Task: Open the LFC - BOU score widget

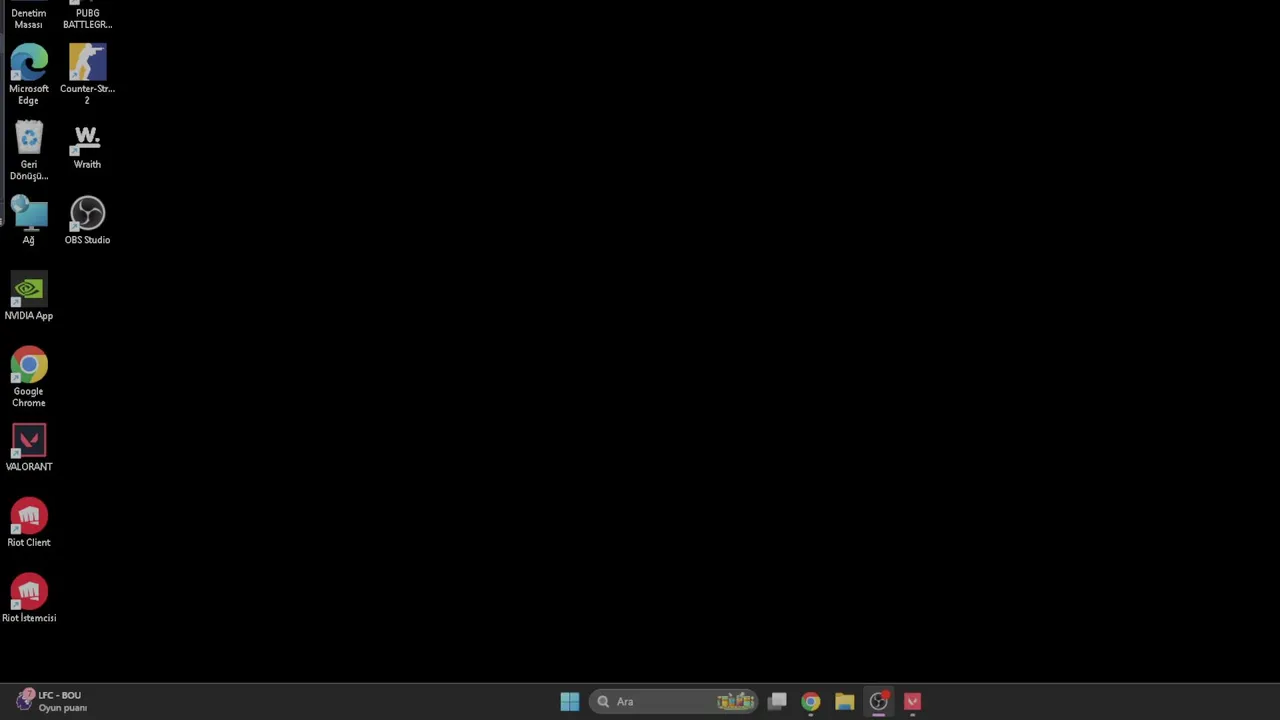Action: (x=52, y=701)
